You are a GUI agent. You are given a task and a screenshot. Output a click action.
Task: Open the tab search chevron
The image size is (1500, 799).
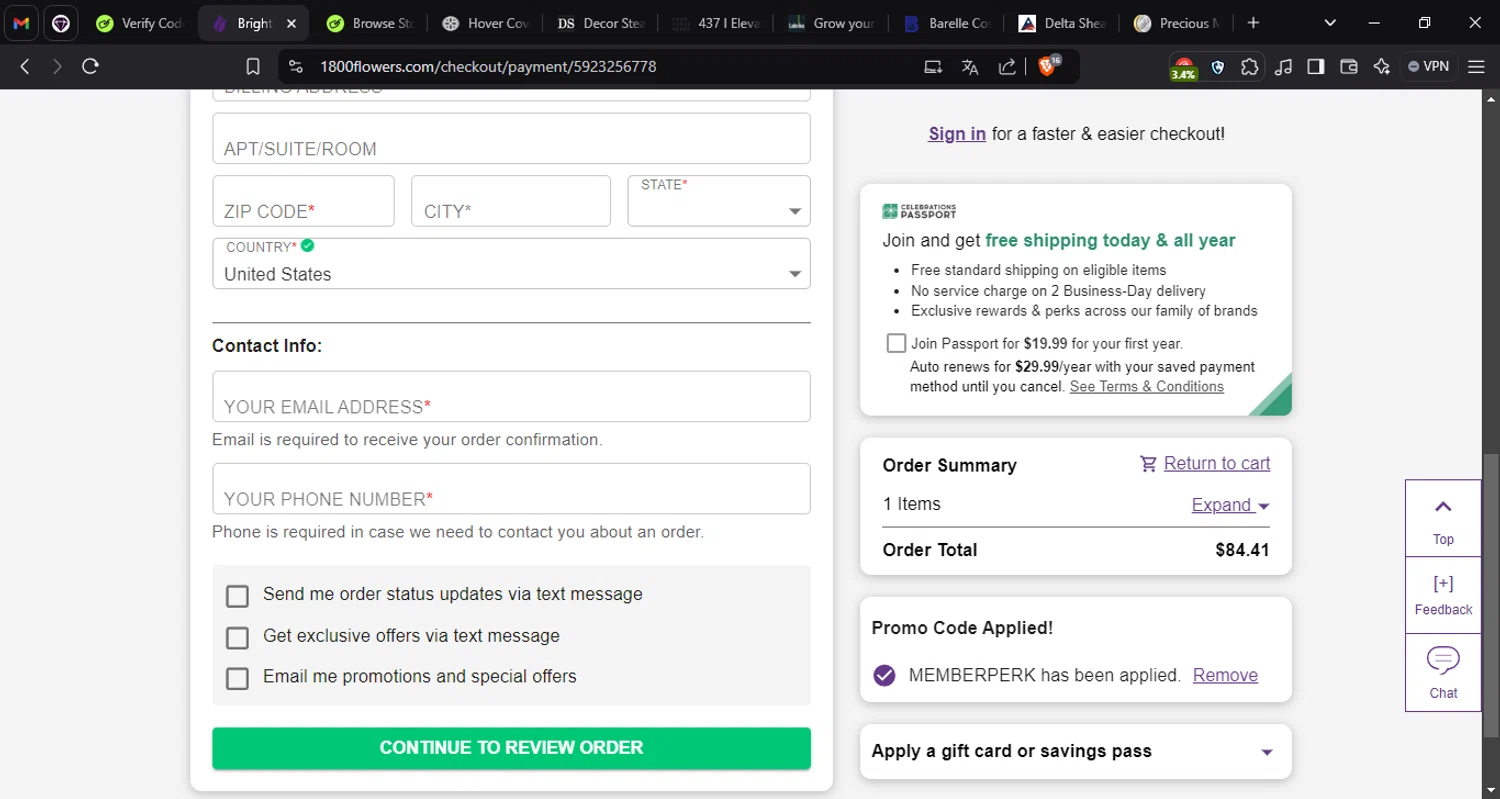click(1330, 23)
